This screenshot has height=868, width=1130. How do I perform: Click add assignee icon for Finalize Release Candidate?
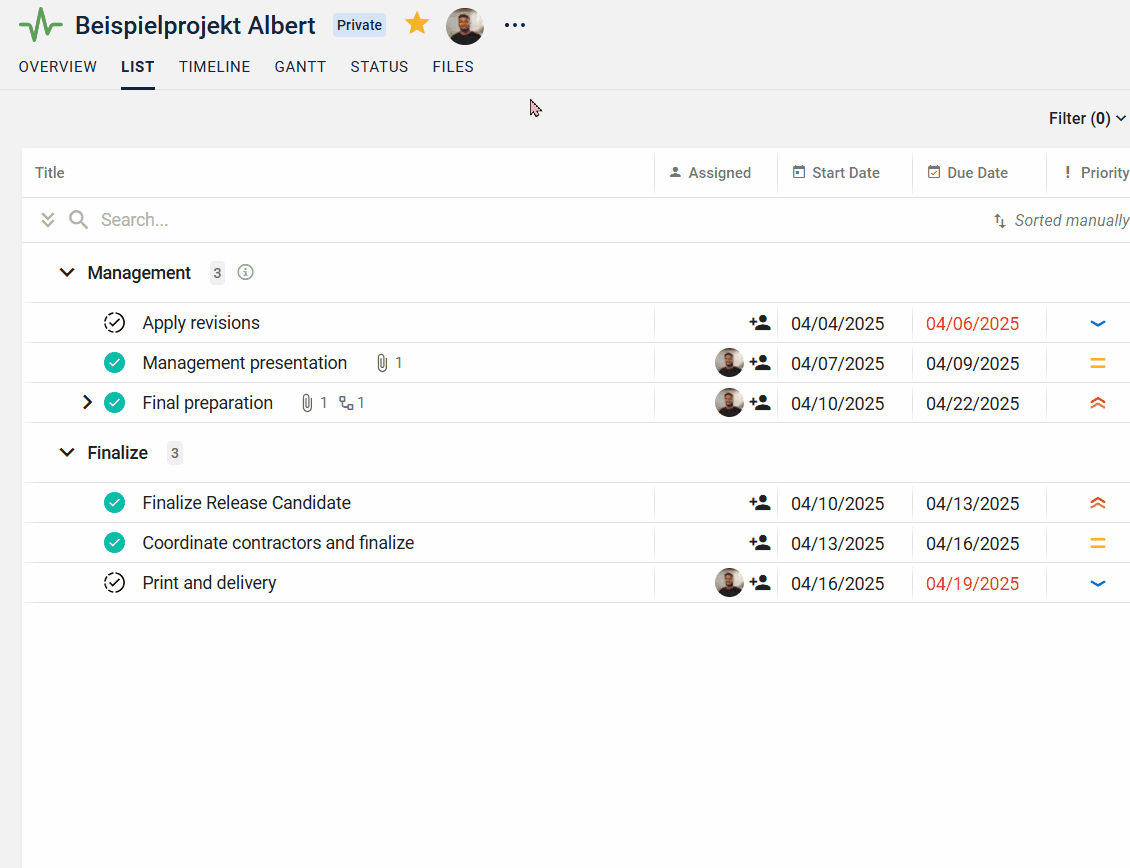click(760, 503)
